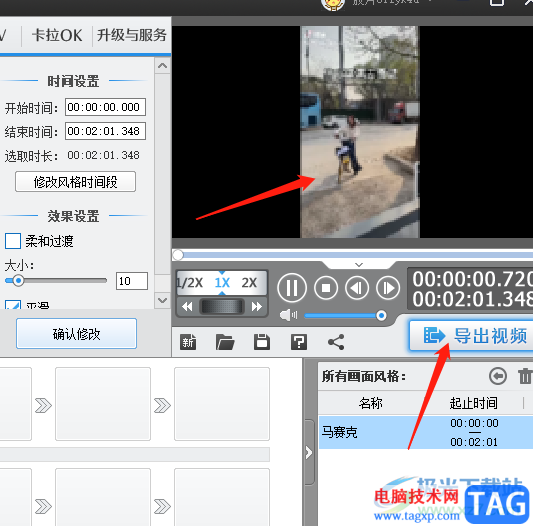Image resolution: width=533 pixels, height=526 pixels.
Task: Click 确认修改 confirm button
Action: pyautogui.click(x=76, y=334)
